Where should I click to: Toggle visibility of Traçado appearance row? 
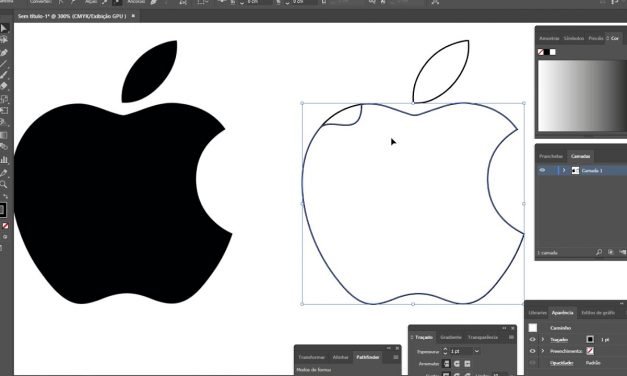[532, 339]
